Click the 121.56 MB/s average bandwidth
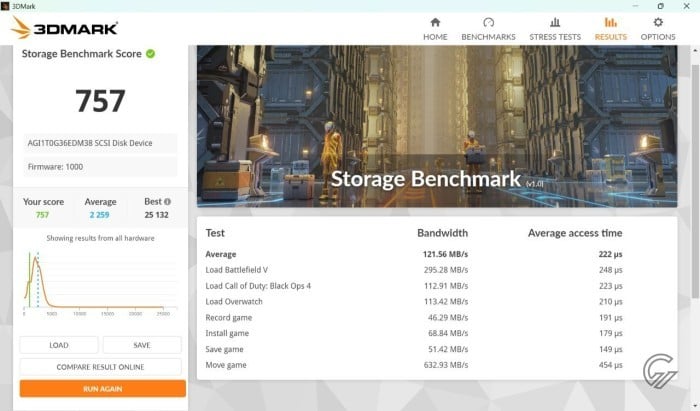The width and height of the screenshot is (700, 411). tap(446, 254)
